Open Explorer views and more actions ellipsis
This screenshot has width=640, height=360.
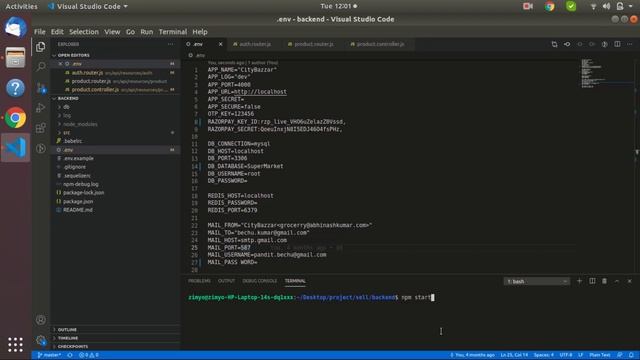click(x=171, y=44)
